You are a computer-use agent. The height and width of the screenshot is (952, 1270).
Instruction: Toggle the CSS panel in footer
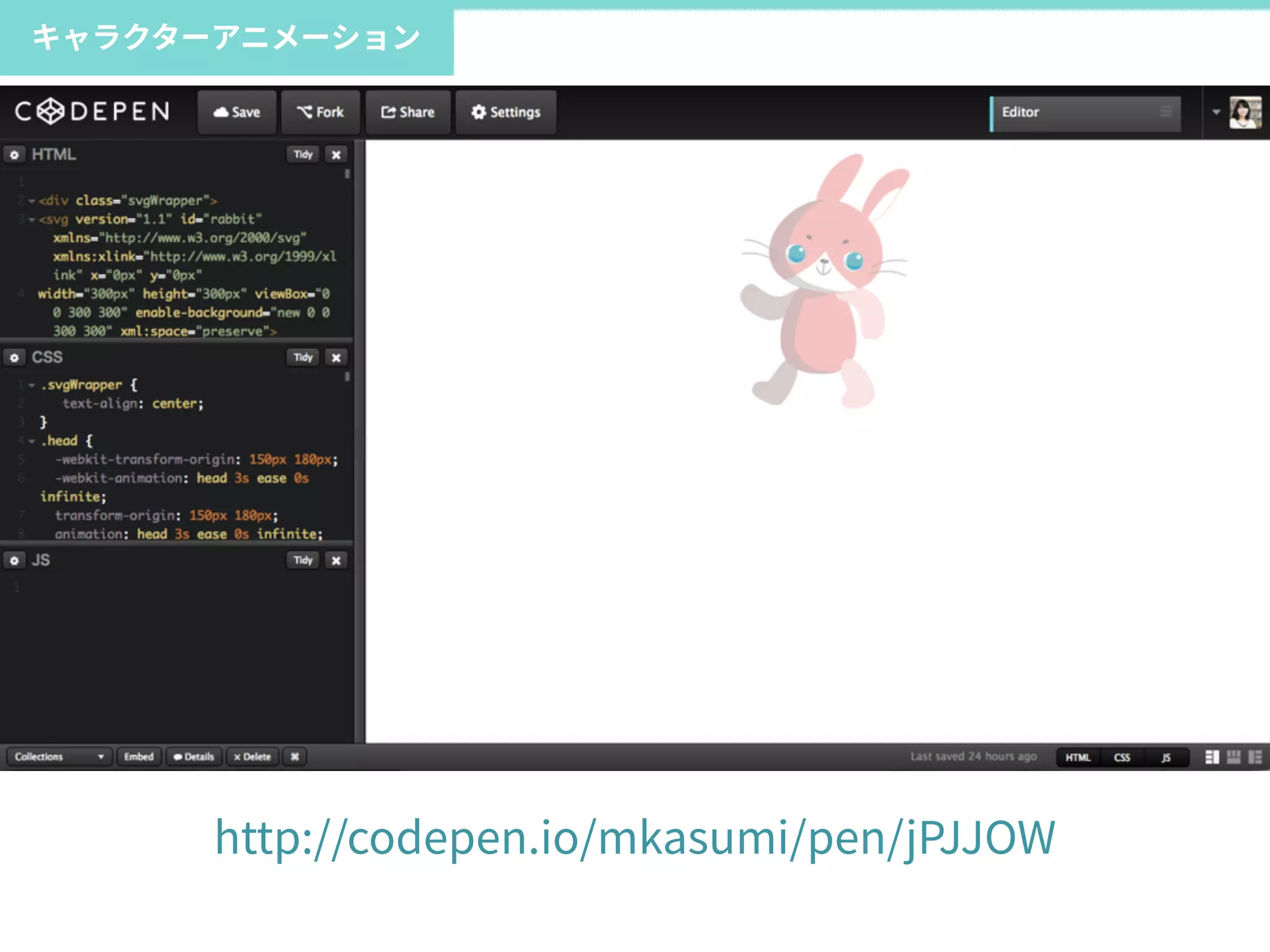click(x=1122, y=757)
